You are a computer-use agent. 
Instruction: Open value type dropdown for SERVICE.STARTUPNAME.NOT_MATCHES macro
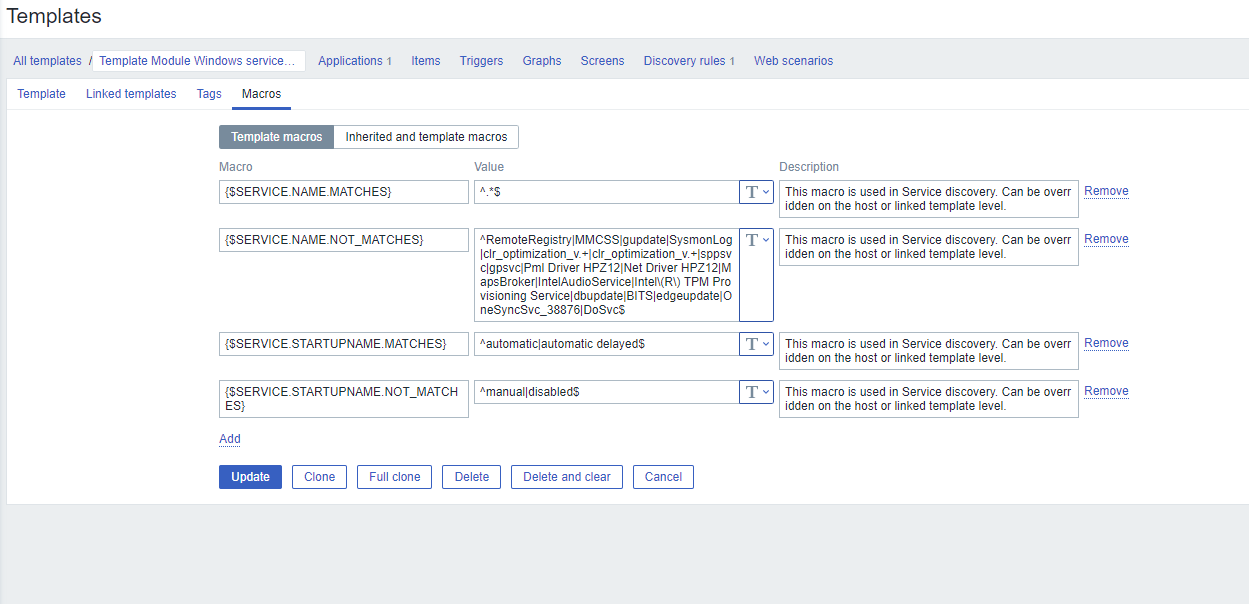[756, 392]
